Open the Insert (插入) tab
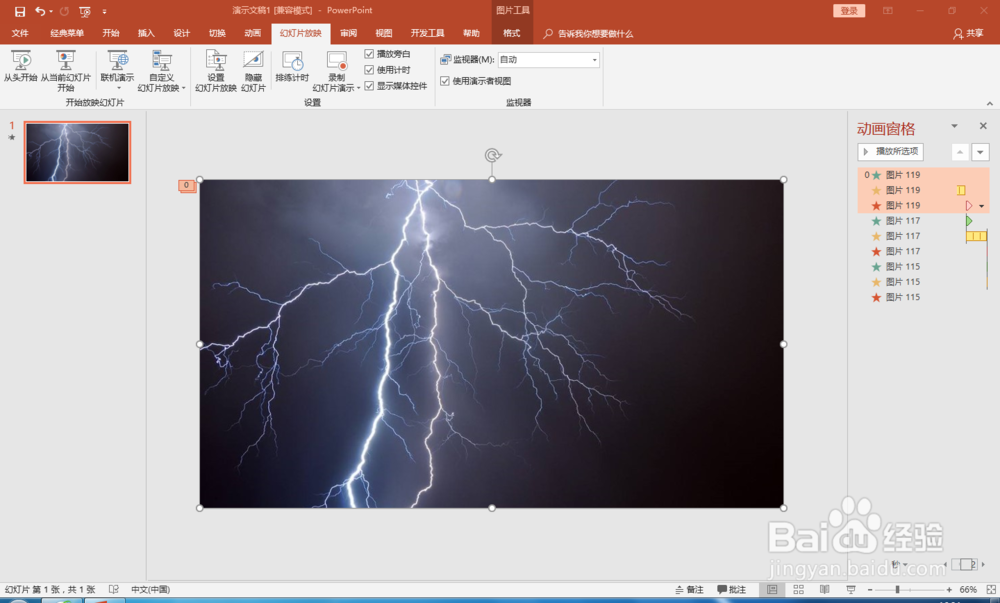 pos(146,34)
